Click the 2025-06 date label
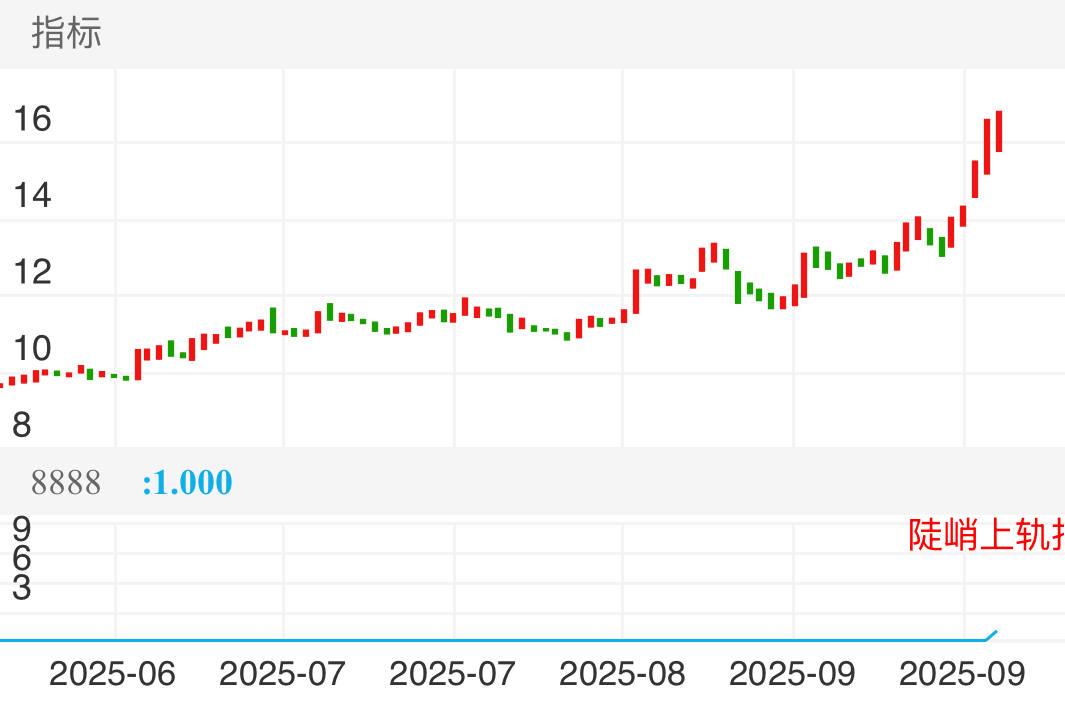 point(112,674)
